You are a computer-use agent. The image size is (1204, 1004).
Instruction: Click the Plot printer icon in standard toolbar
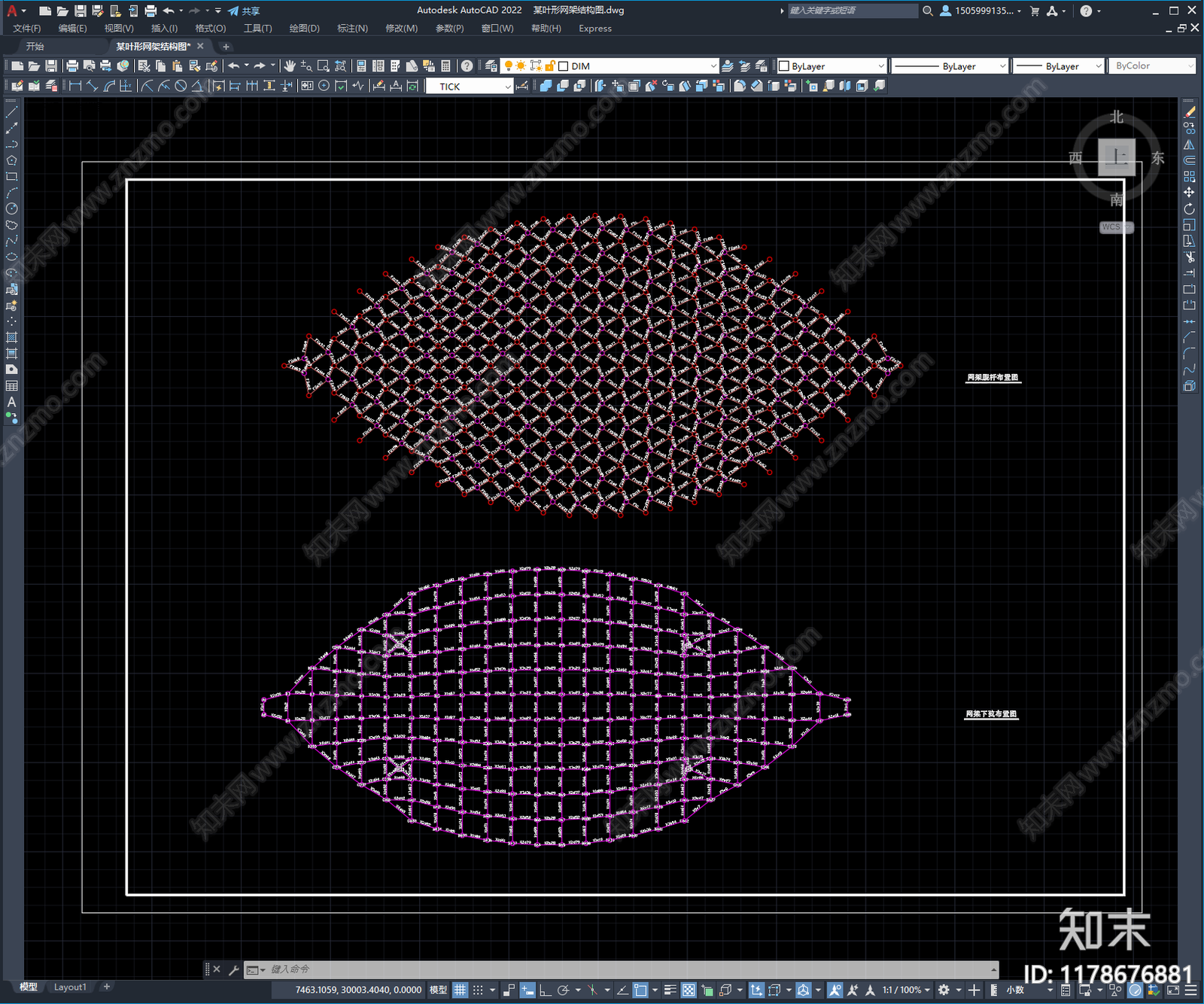point(72,66)
